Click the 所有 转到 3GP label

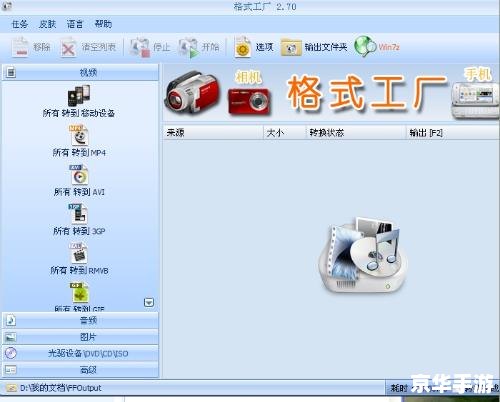tap(79, 231)
